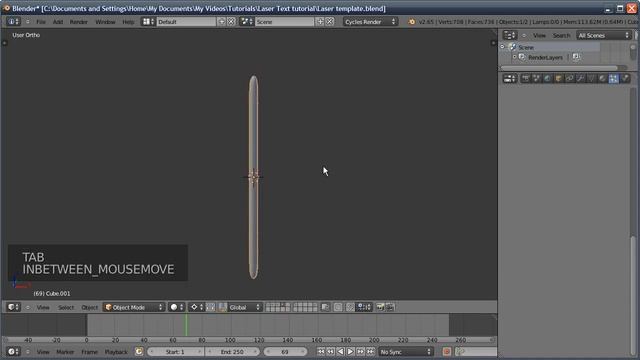
Task: Open the Frame menu in Timeline
Action: pyautogui.click(x=89, y=352)
